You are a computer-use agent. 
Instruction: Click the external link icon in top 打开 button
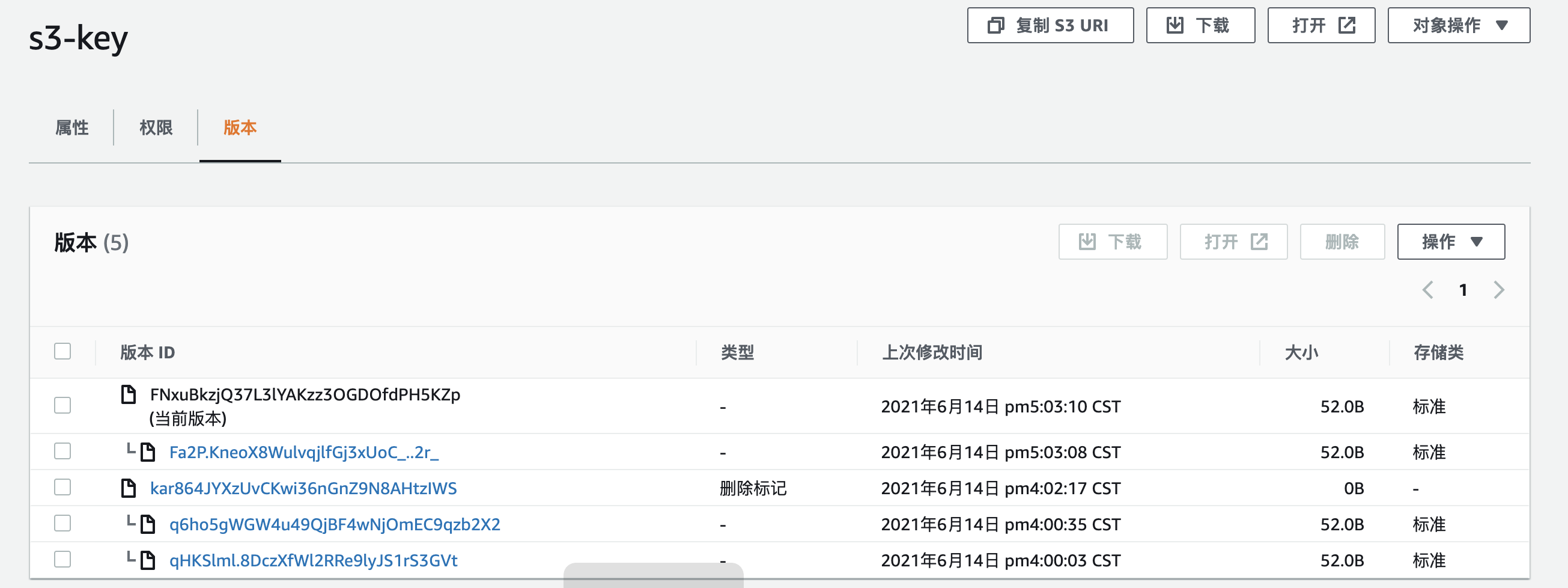(x=1346, y=26)
